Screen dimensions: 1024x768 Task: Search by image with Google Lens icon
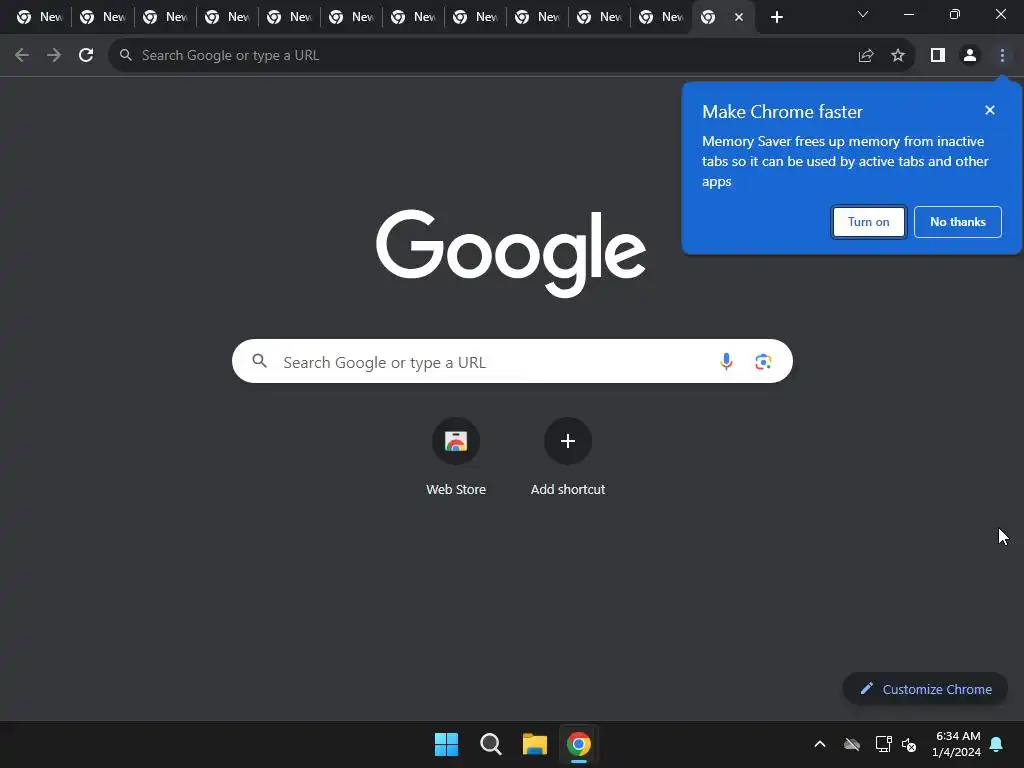(x=763, y=361)
